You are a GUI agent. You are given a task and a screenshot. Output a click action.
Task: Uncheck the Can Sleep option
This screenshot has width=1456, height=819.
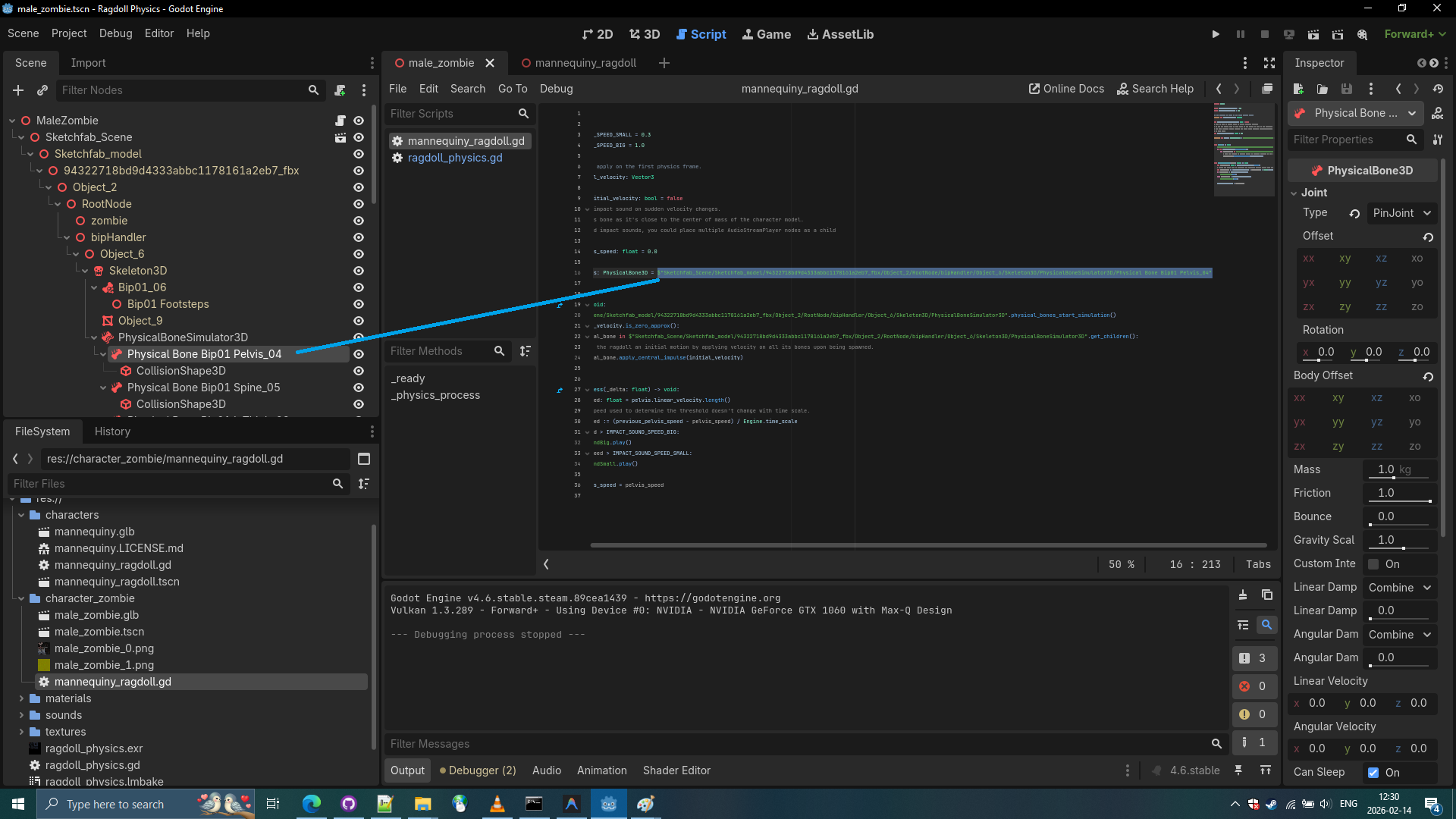[x=1373, y=773]
